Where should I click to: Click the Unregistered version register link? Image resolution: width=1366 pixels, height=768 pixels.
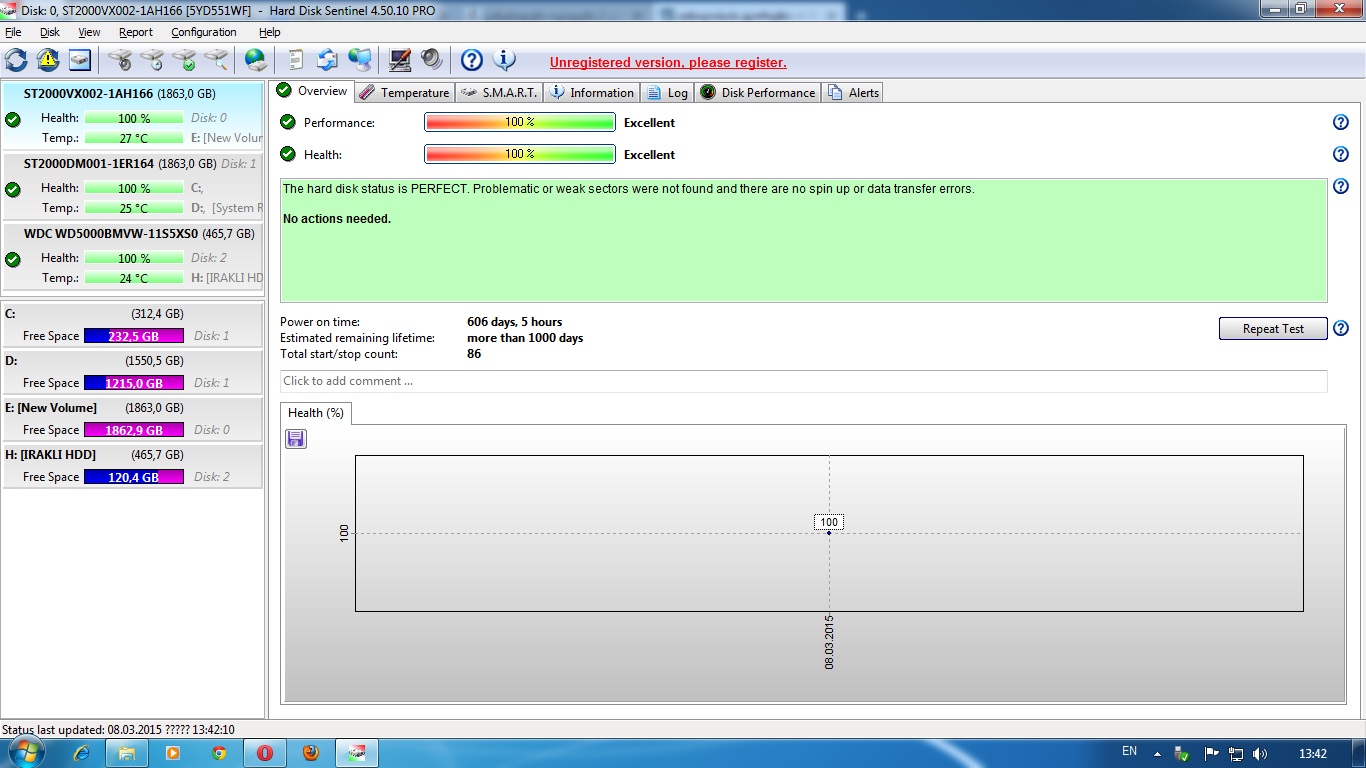tap(668, 62)
